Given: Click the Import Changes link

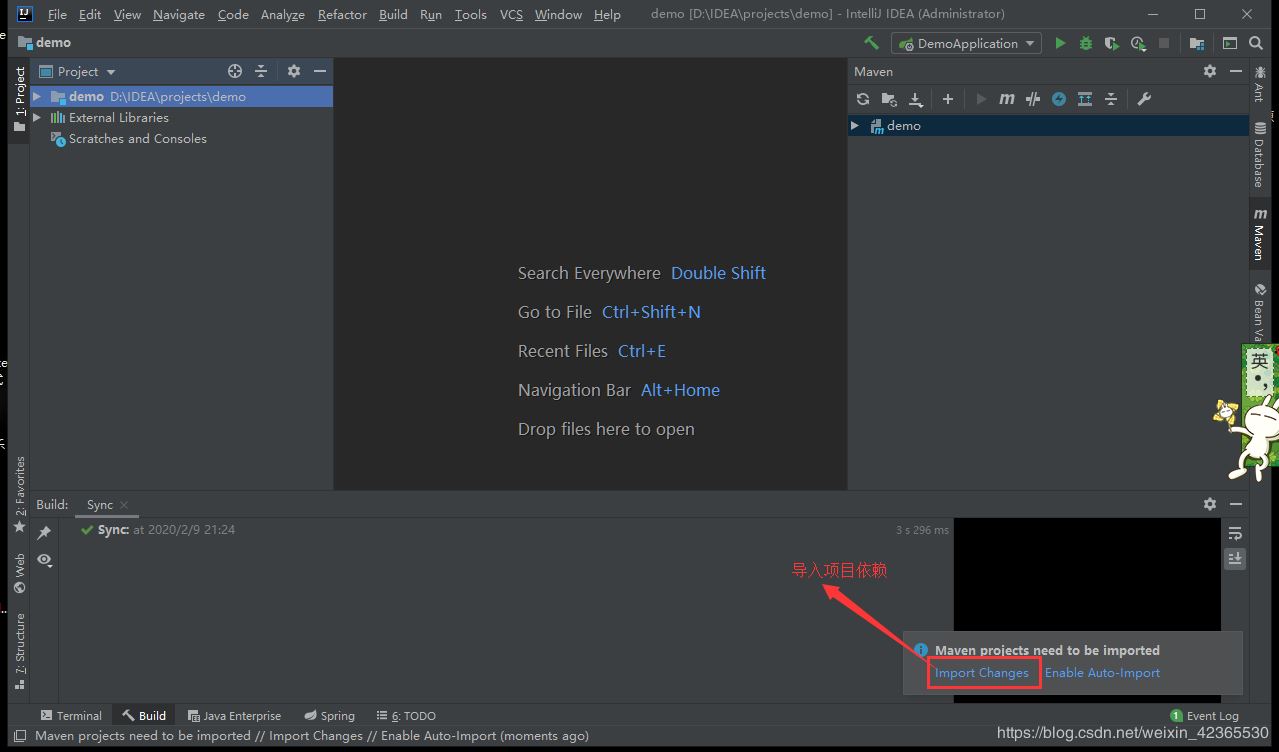Looking at the screenshot, I should 981,673.
